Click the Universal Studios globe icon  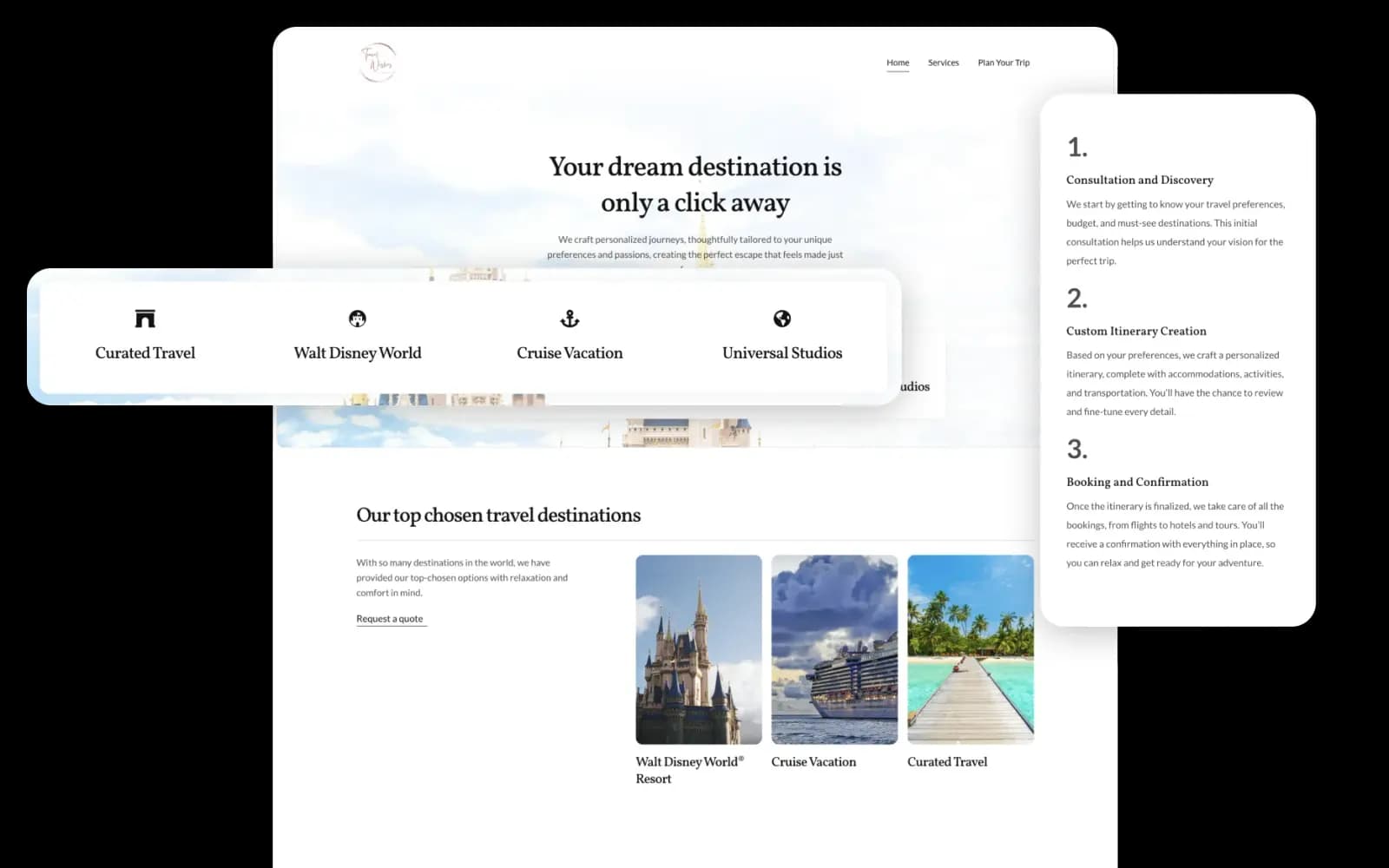coord(782,319)
